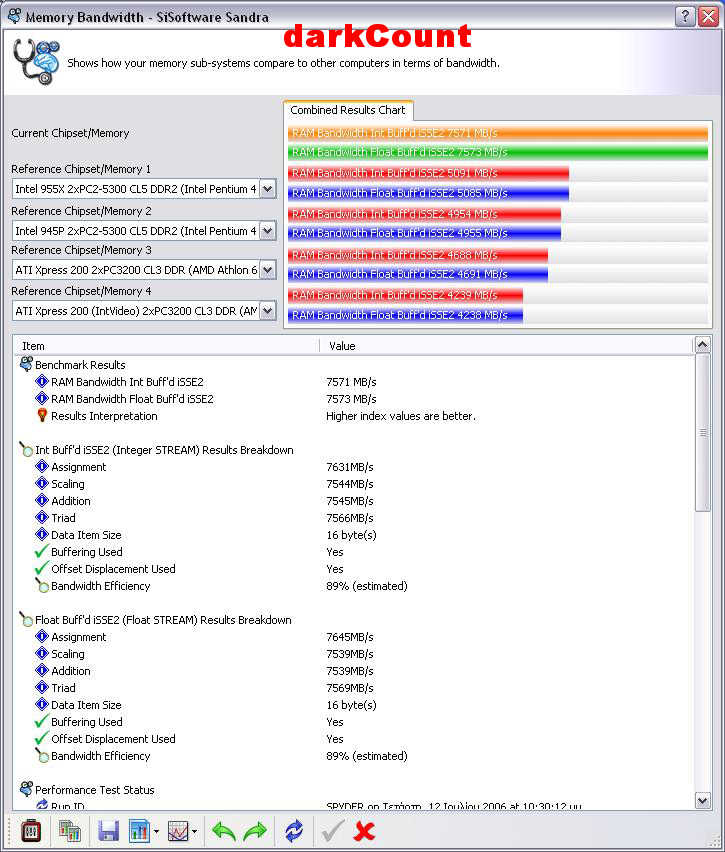
Task: Click the stethoscope module icon in header
Action: click(x=36, y=61)
